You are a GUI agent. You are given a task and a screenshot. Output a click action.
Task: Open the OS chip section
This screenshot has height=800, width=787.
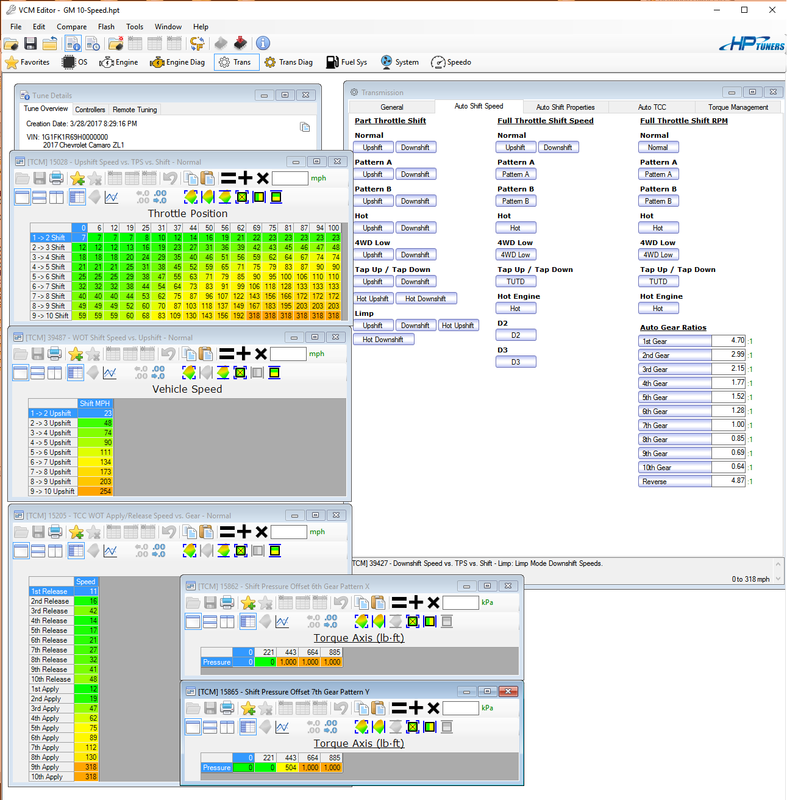pos(74,62)
